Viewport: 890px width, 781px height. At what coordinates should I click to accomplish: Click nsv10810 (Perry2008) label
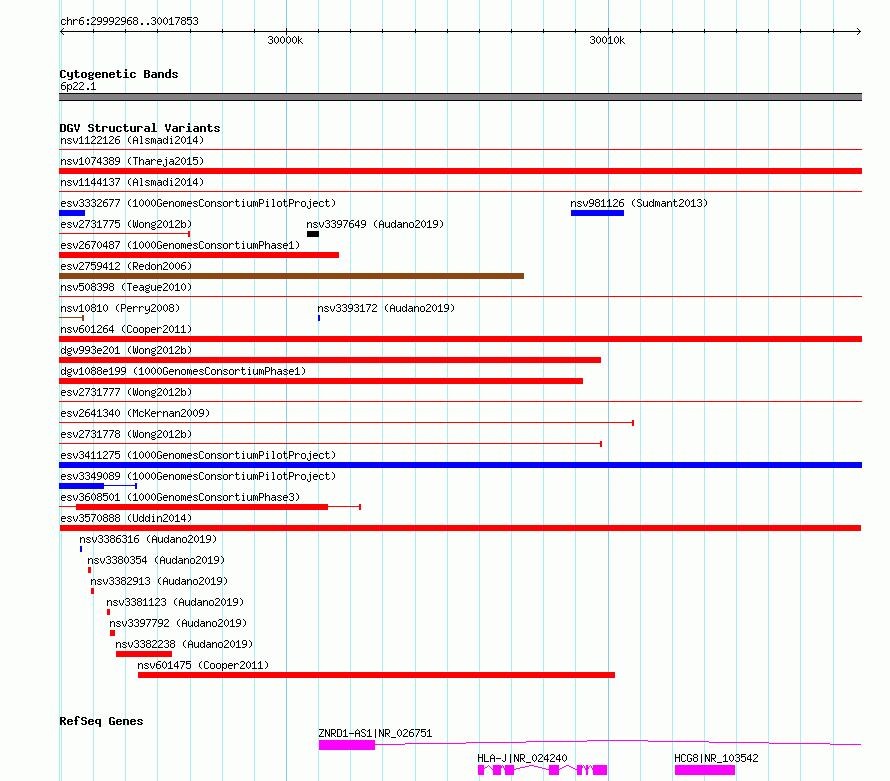click(120, 308)
